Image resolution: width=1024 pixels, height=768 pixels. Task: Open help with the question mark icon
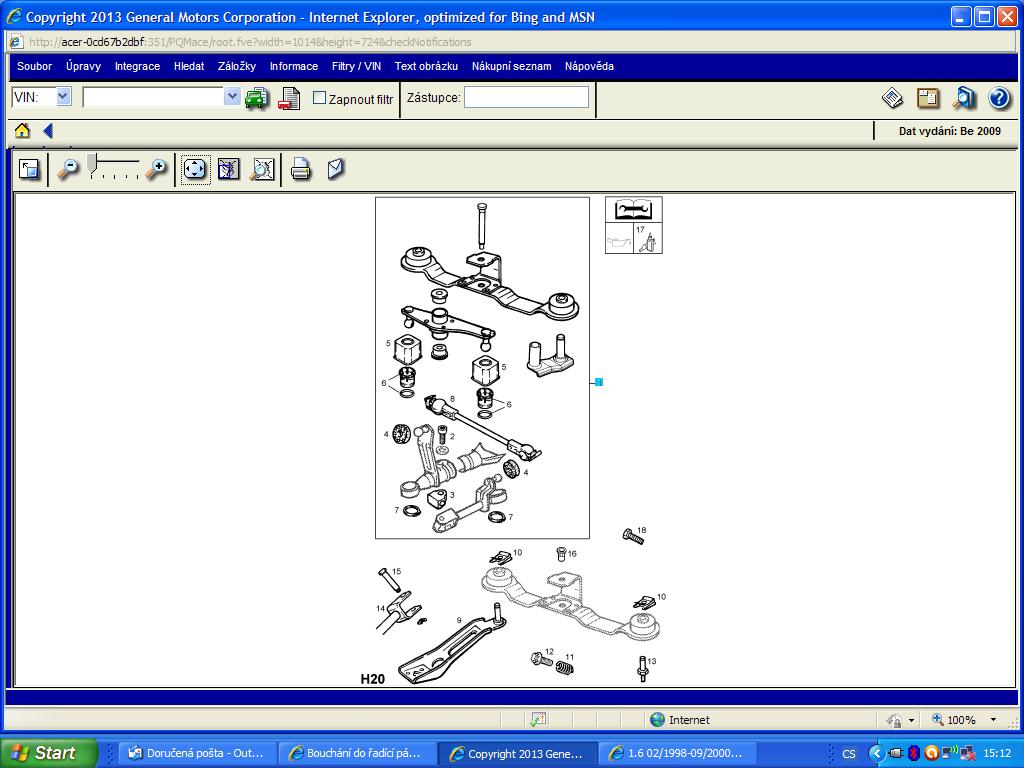pyautogui.click(x=998, y=98)
